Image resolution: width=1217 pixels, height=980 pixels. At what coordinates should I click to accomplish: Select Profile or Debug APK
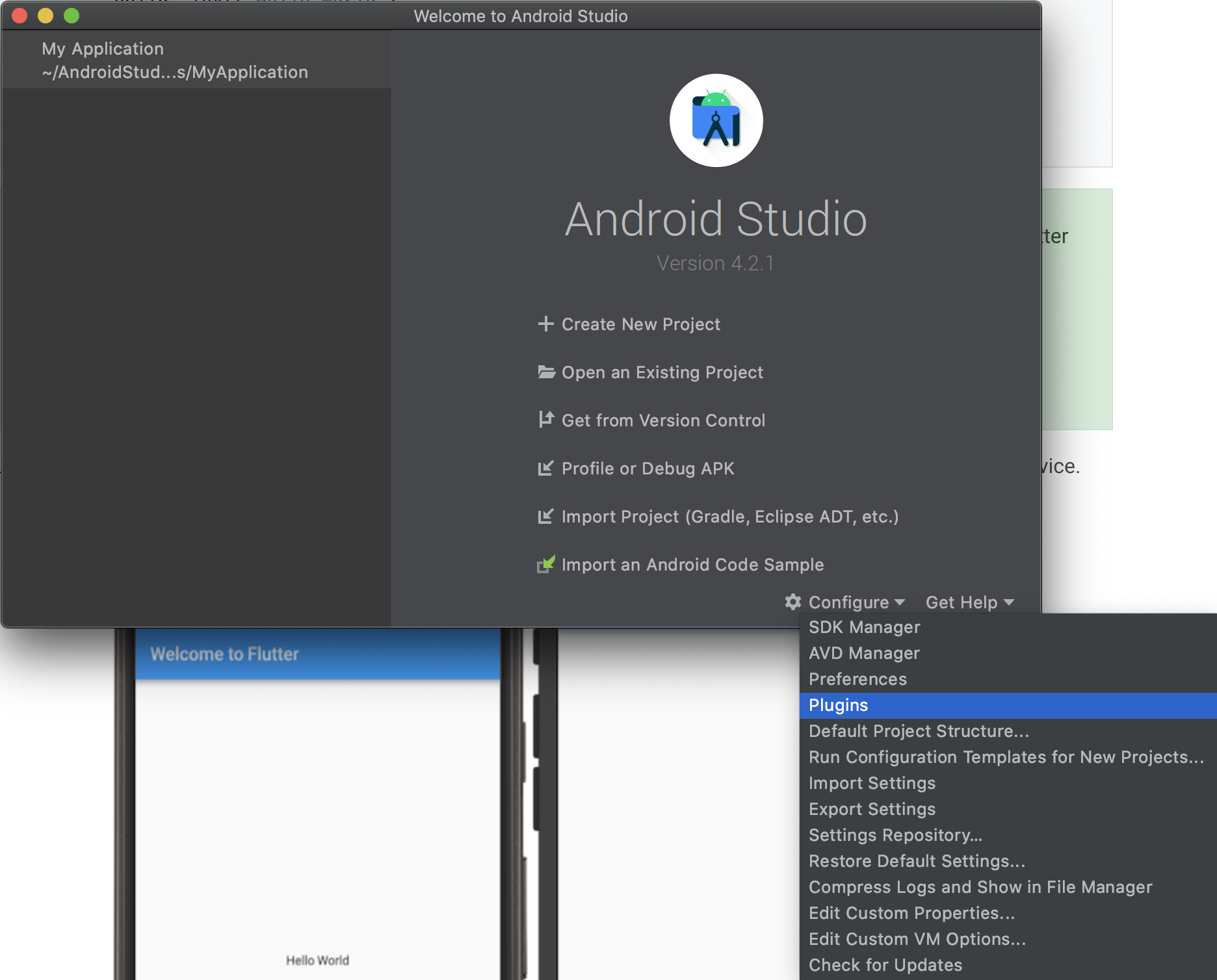coord(648,469)
